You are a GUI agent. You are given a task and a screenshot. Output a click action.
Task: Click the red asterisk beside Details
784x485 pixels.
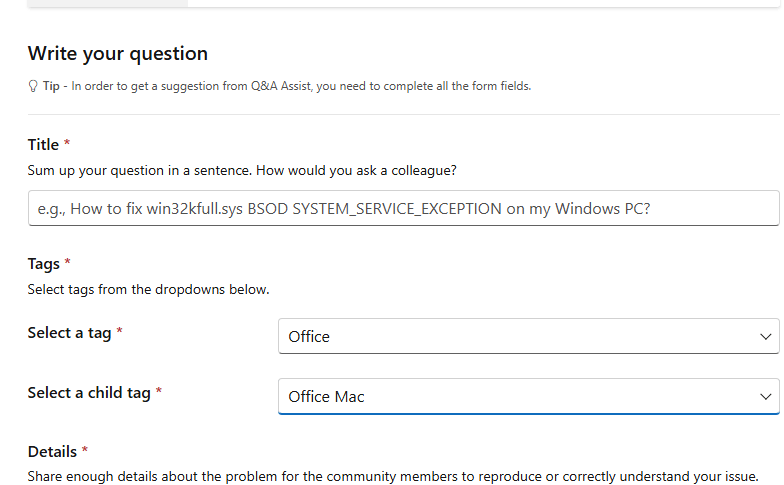tap(85, 452)
